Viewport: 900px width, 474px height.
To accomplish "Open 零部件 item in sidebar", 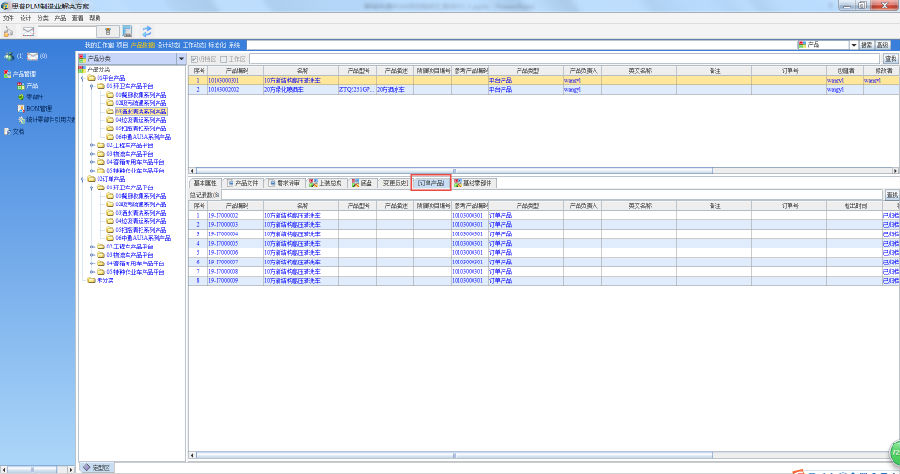I will (34, 97).
